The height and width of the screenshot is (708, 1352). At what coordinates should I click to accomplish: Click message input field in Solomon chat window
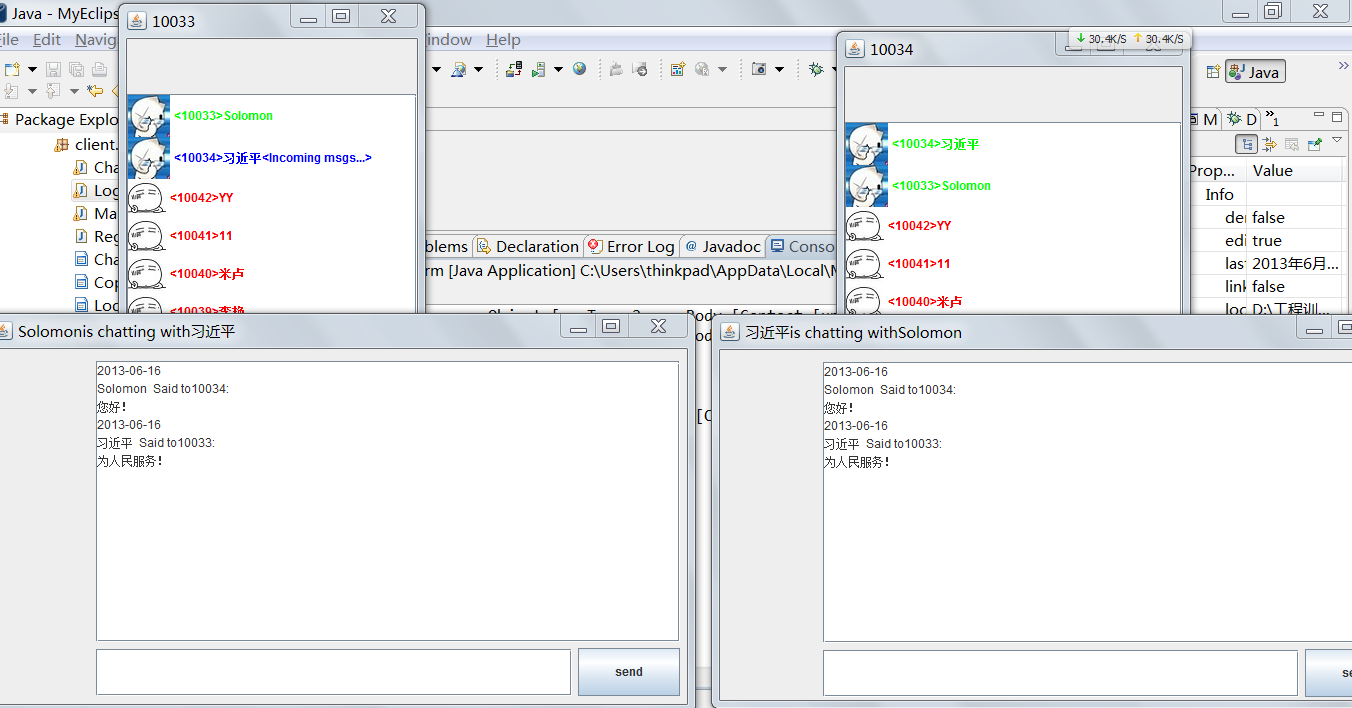(x=333, y=672)
